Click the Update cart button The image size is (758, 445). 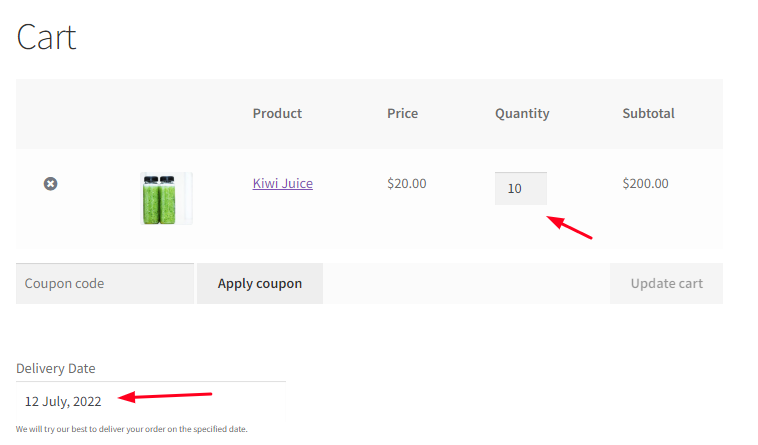666,283
